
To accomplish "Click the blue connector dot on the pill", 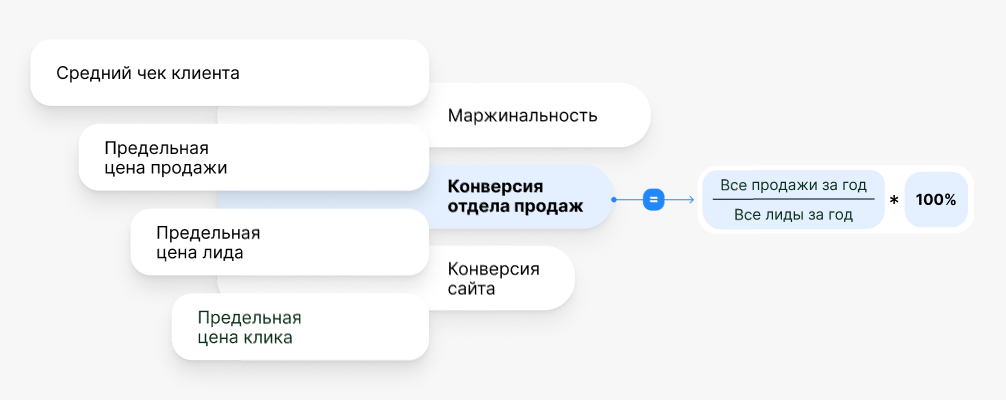I will tap(613, 200).
